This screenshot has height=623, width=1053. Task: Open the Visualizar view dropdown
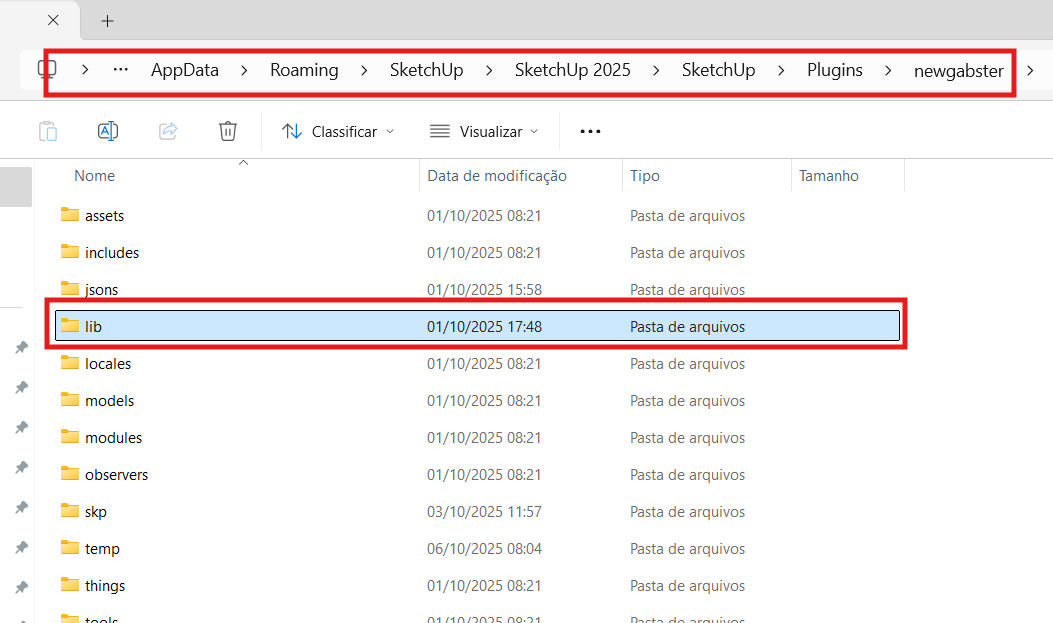click(x=484, y=131)
